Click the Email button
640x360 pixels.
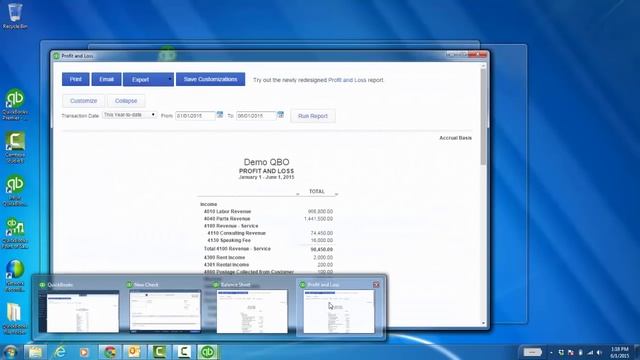(x=106, y=79)
